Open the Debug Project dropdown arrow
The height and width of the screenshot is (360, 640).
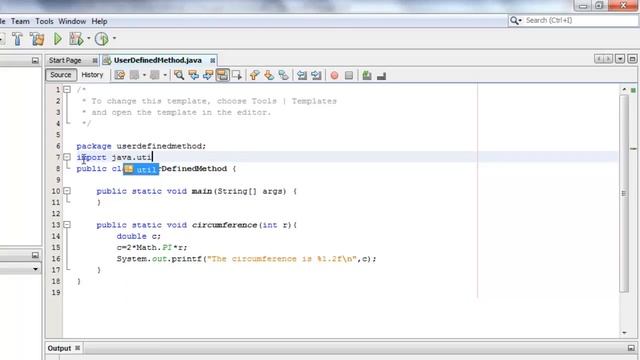coord(89,39)
